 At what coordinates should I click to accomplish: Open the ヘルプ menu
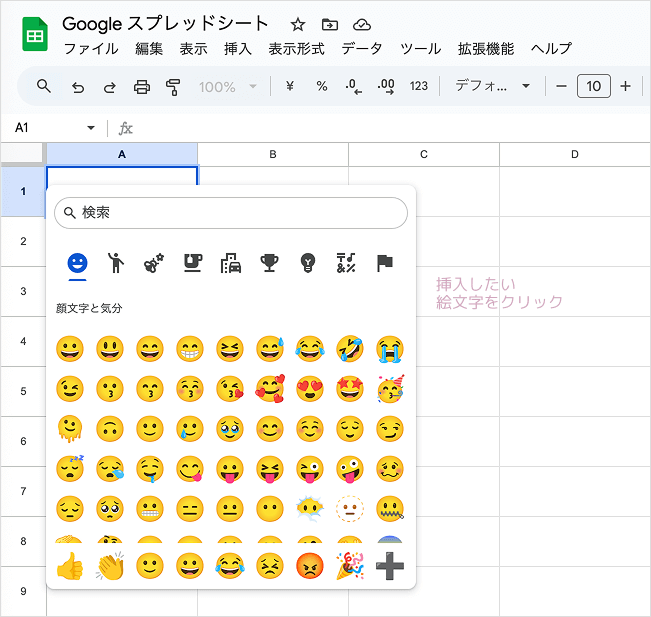(x=551, y=49)
